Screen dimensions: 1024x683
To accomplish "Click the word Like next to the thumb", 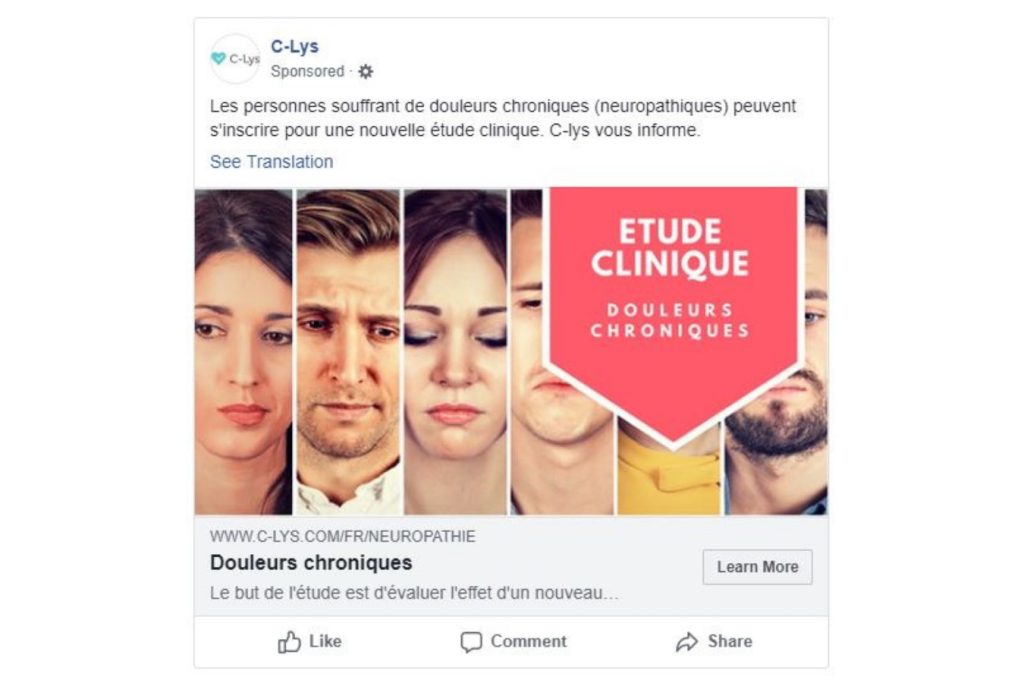I will pos(325,641).
